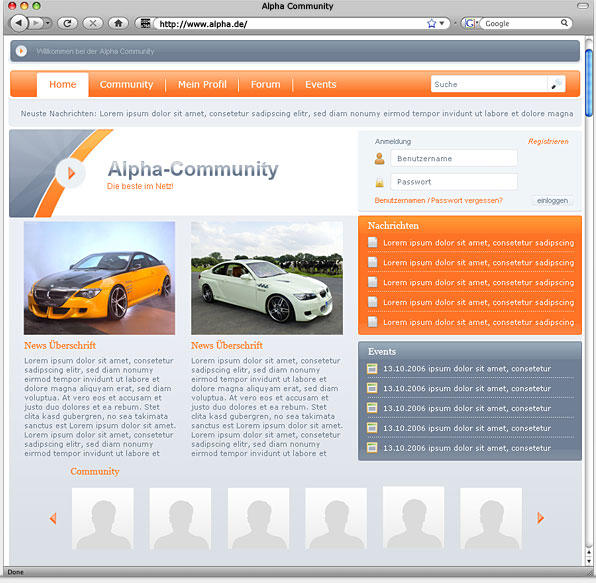The width and height of the screenshot is (596, 583).
Task: Open the Community navigation tab
Action: coord(126,84)
